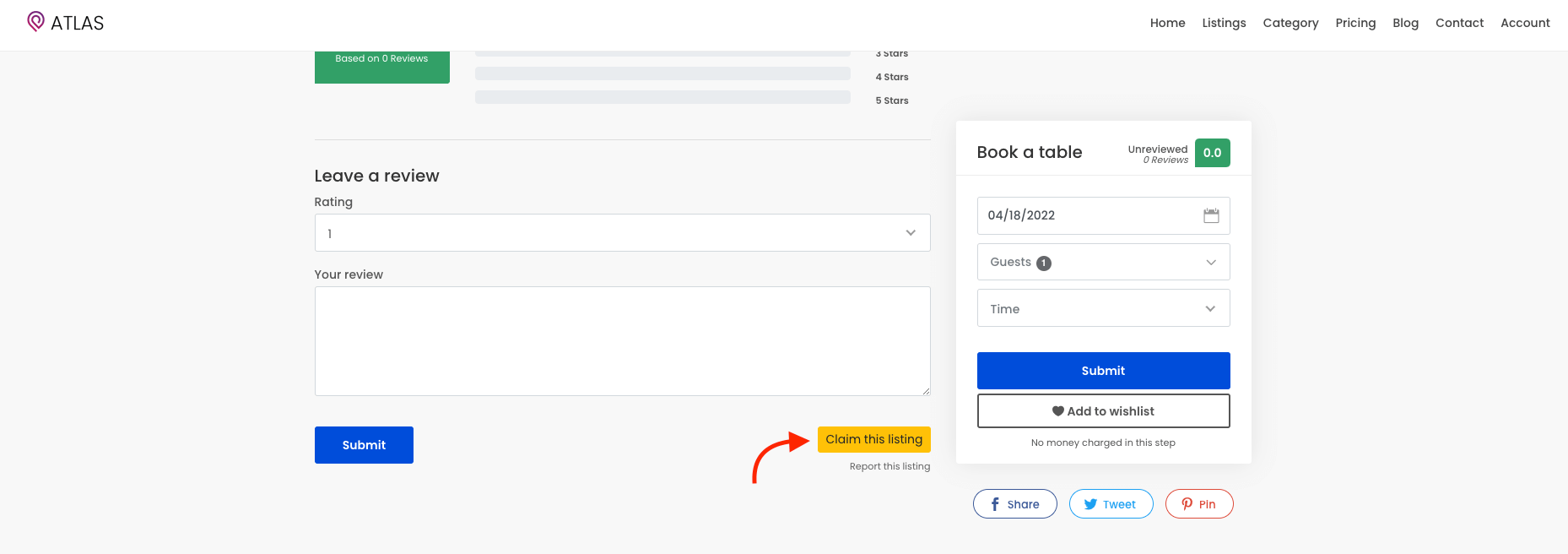Focus the Your review text area
Image resolution: width=1568 pixels, height=554 pixels.
[622, 341]
